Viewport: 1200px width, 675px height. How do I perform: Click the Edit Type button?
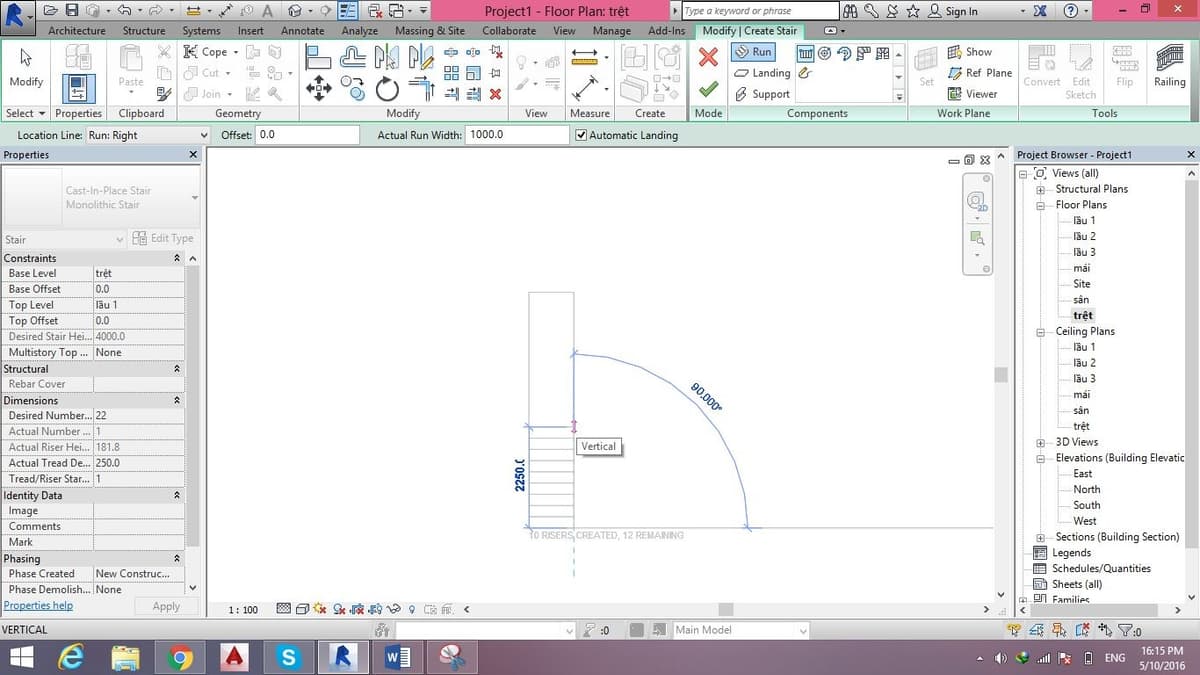tap(163, 238)
